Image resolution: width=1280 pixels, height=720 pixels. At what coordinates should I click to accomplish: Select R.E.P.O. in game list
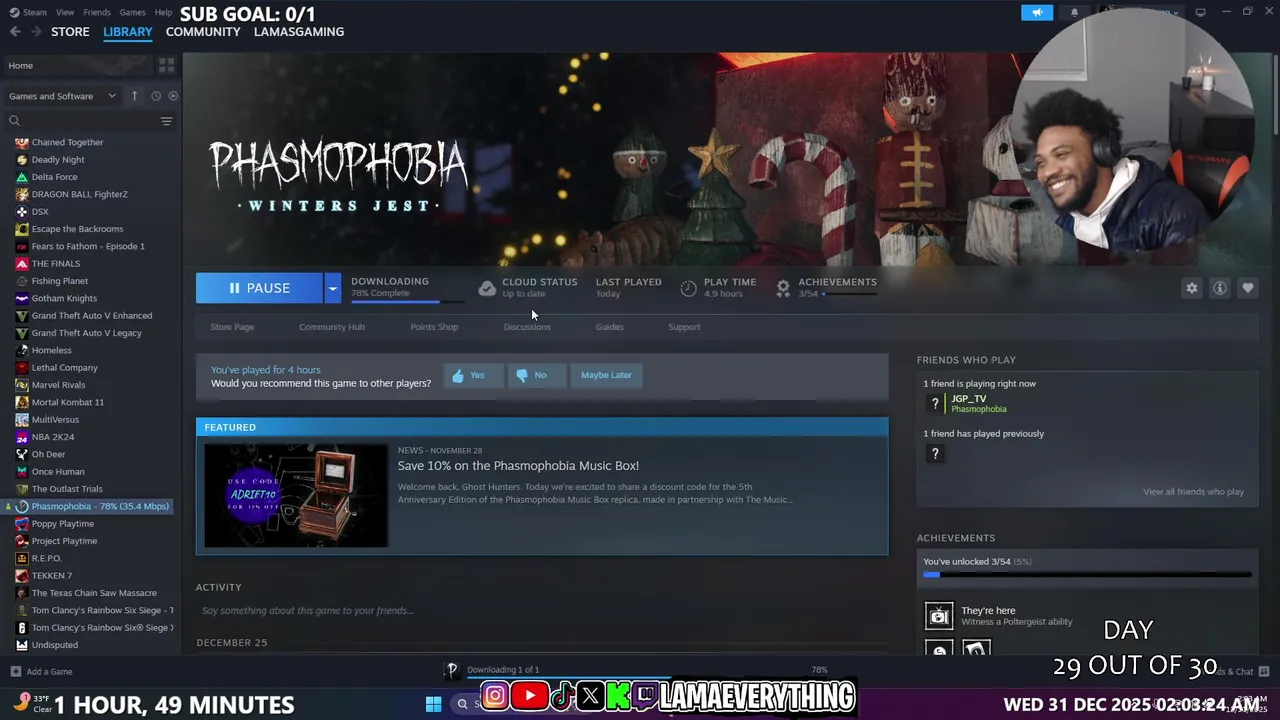point(46,558)
